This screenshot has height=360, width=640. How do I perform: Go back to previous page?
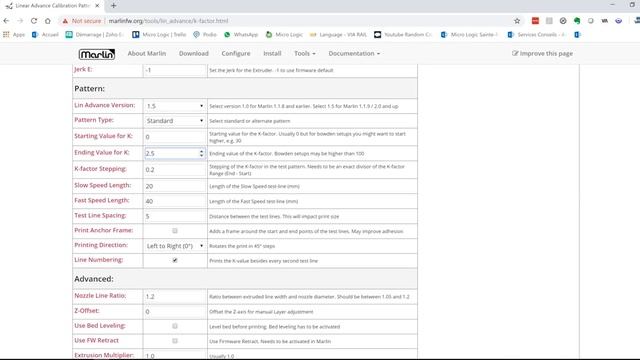(x=6, y=21)
